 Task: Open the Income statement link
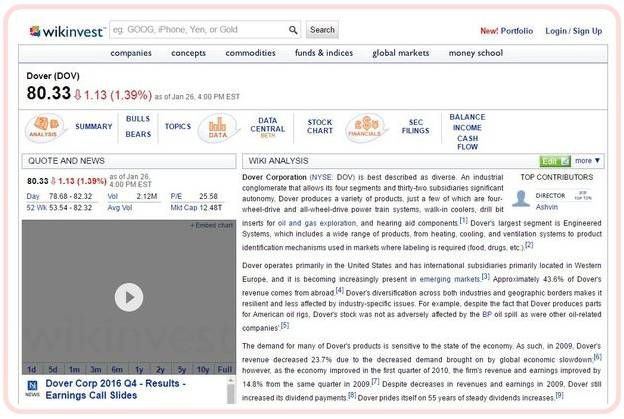[467, 128]
